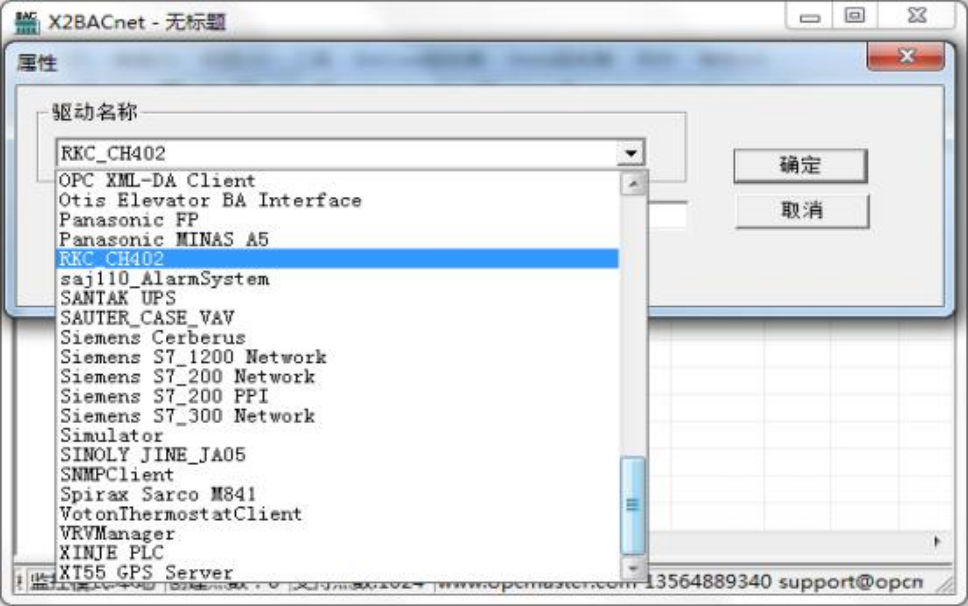
Task: Select SINOLY JINE_JA05 driver
Action: tap(338, 455)
